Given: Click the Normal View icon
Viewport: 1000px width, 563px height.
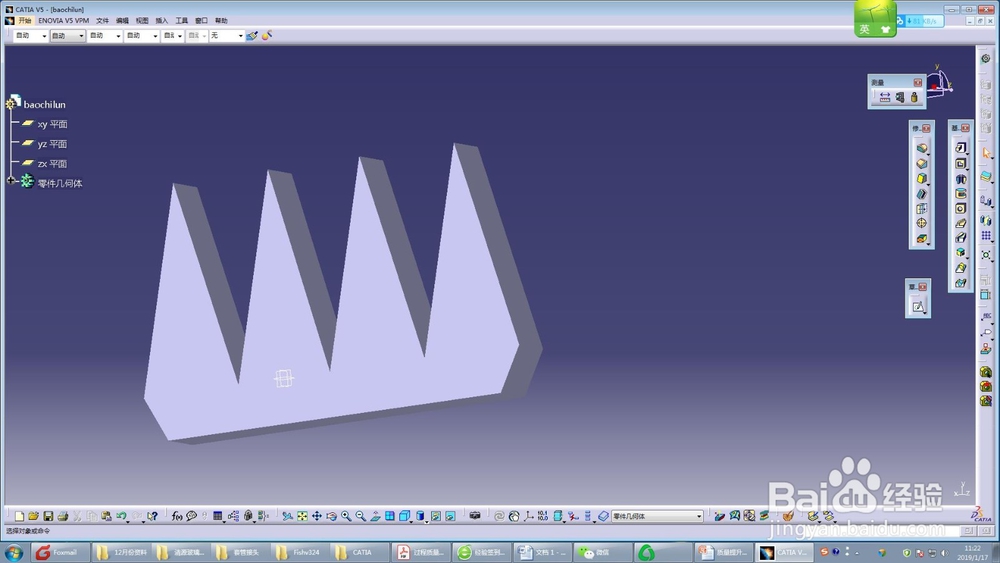Looking at the screenshot, I should tap(375, 516).
